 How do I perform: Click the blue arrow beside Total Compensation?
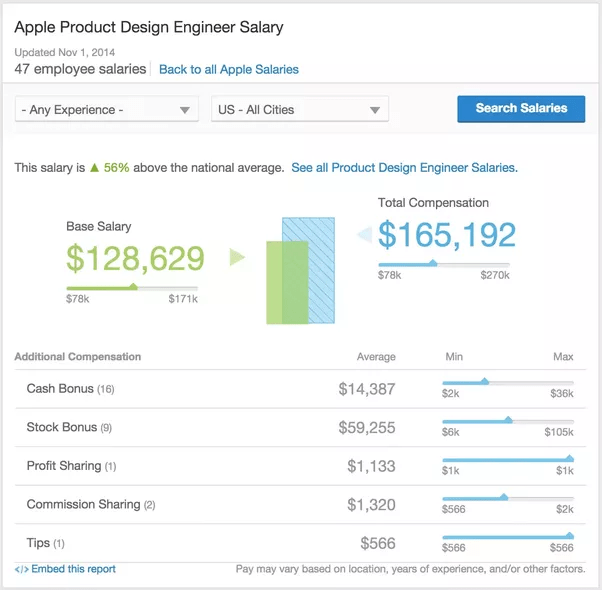365,235
